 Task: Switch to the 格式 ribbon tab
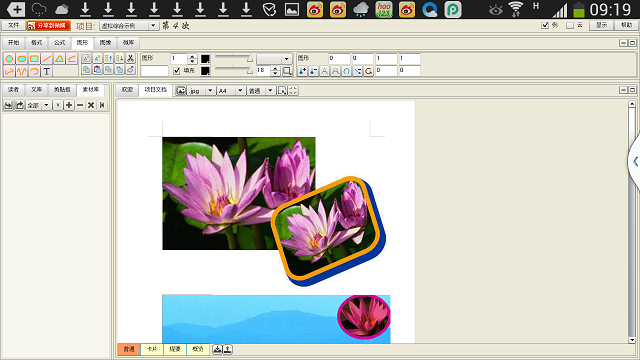pyautogui.click(x=37, y=42)
